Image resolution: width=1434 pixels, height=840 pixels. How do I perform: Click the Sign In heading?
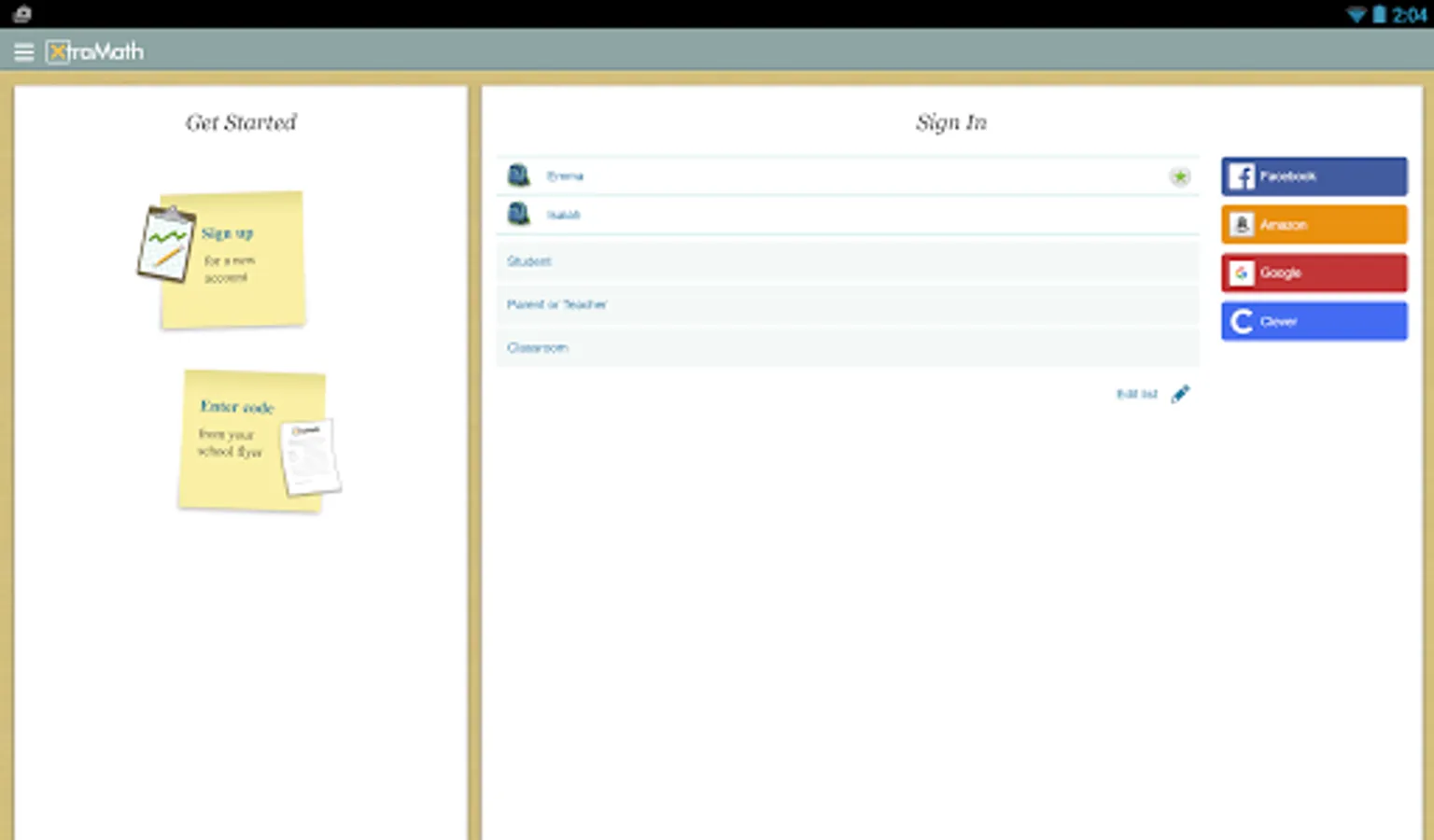point(951,122)
